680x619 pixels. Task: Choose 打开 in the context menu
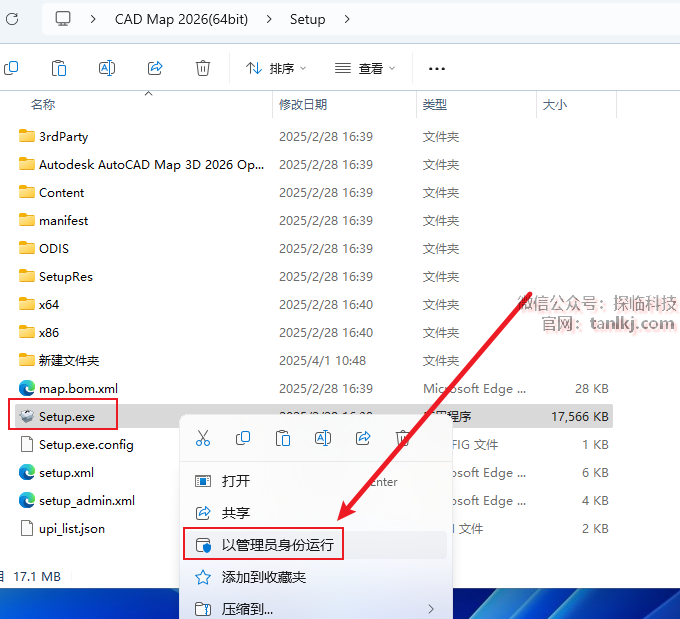[315, 481]
